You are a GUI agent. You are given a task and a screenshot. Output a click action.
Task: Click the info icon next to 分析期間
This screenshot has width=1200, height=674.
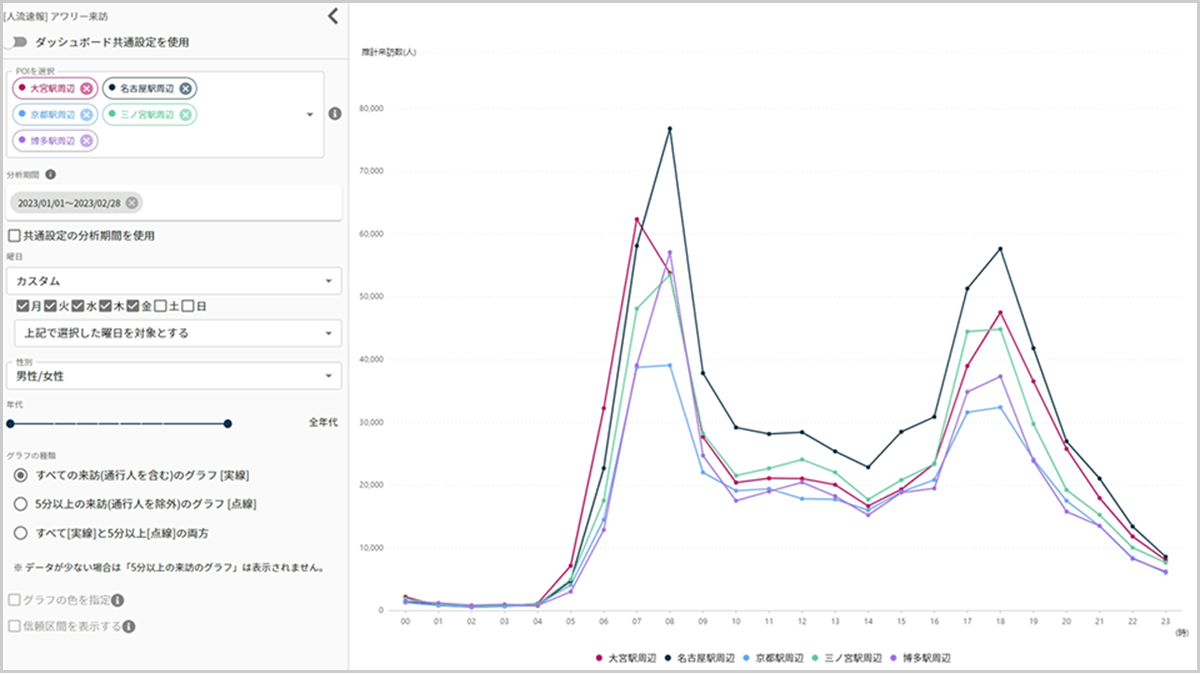click(x=51, y=174)
